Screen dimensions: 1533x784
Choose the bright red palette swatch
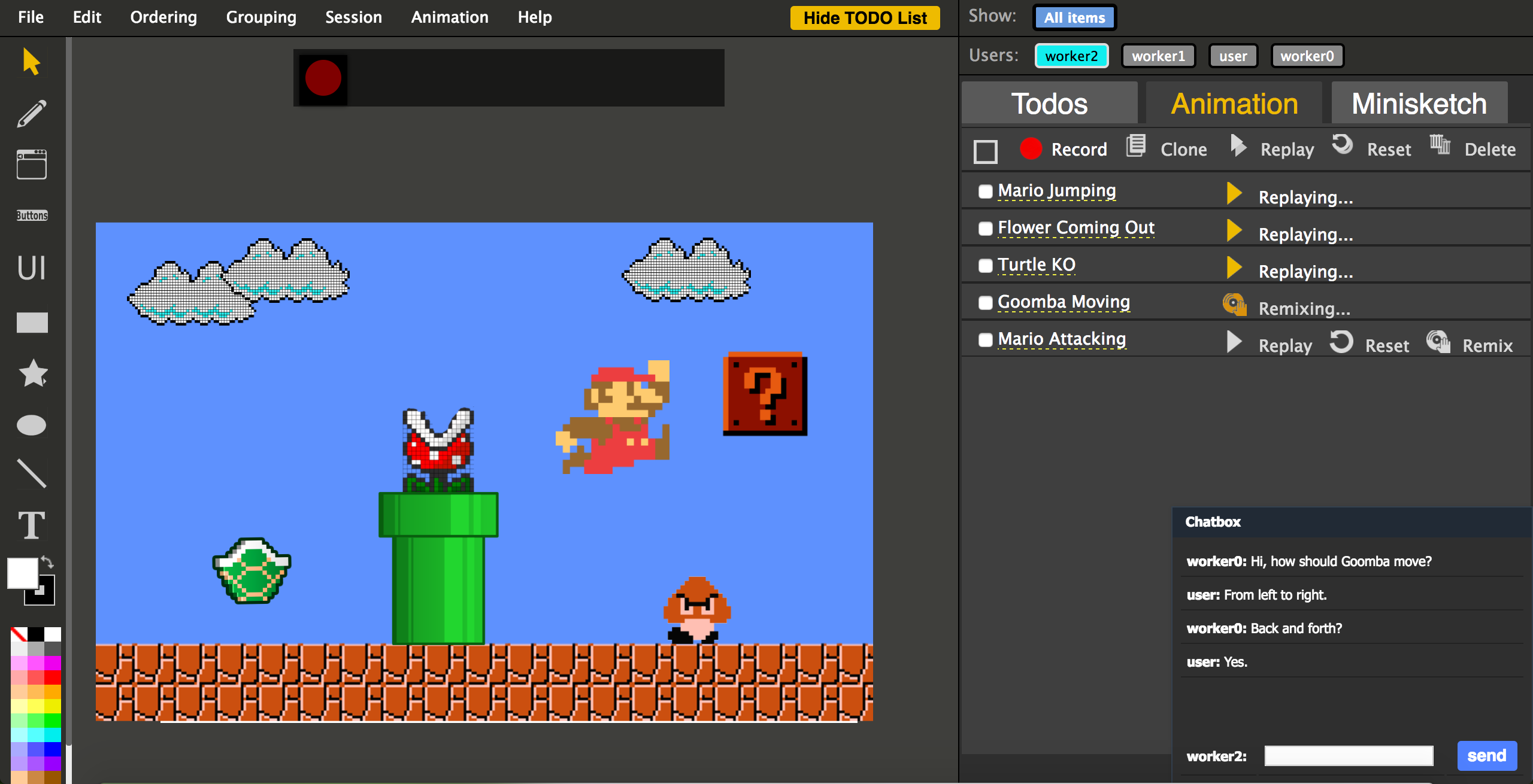53,677
